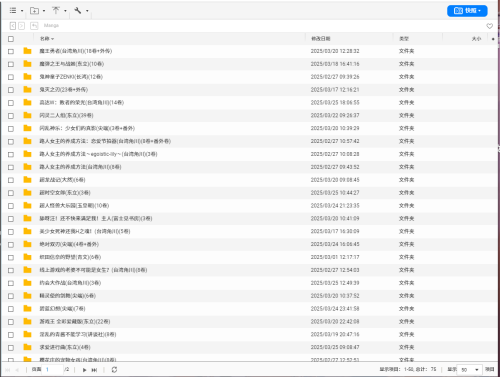Click folder icon of 鬼灭之刃 row
This screenshot has height=377, width=500.
click(27, 90)
